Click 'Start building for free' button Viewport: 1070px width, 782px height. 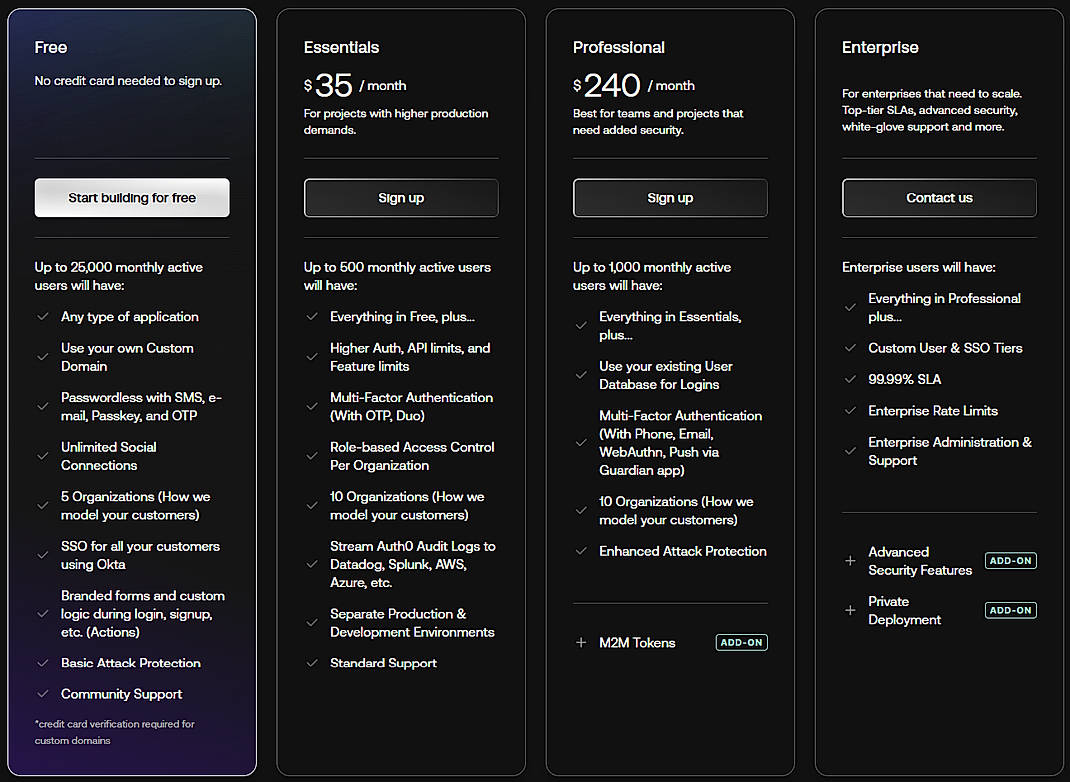132,198
